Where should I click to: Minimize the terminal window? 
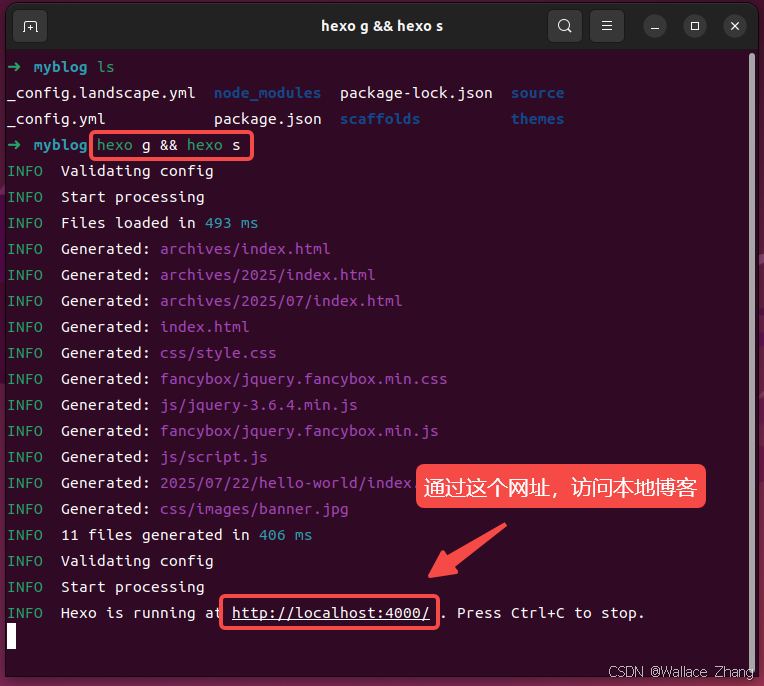[x=655, y=26]
